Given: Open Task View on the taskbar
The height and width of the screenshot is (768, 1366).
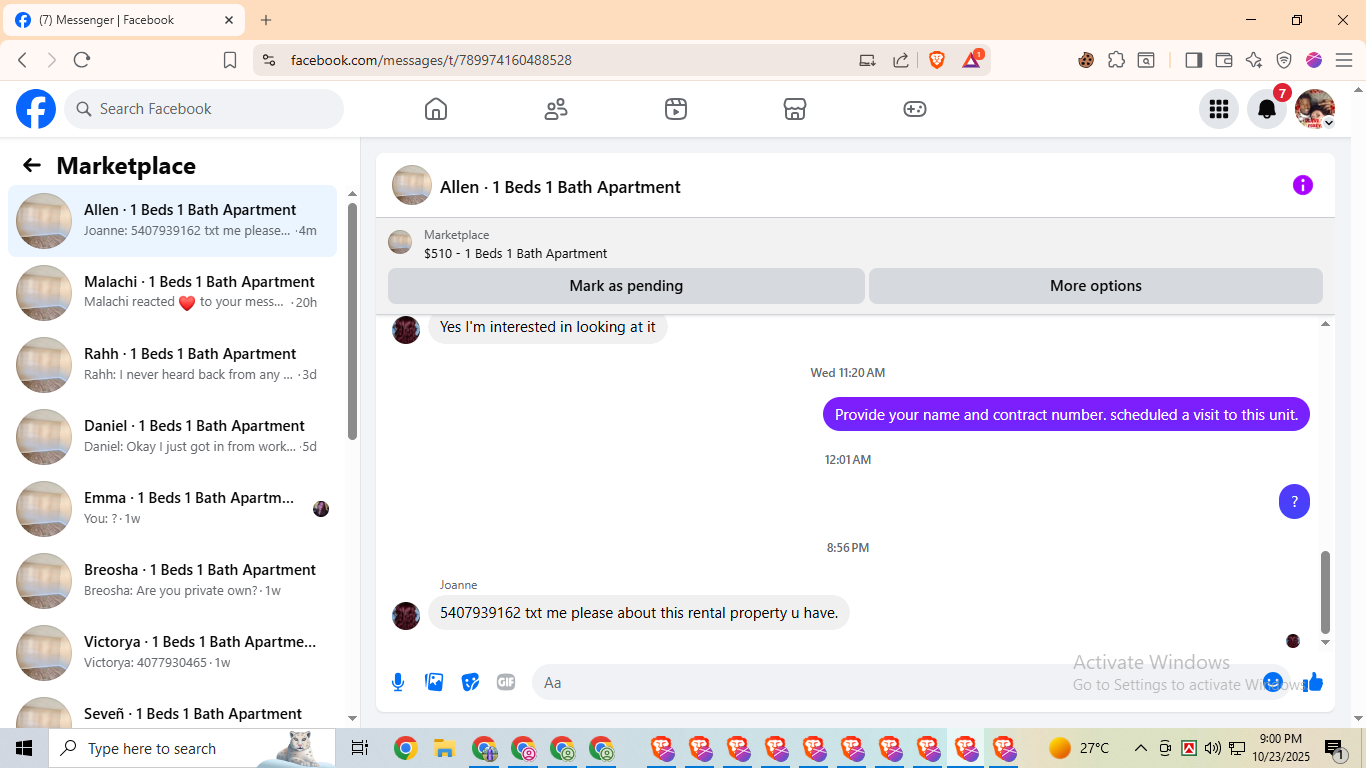Looking at the screenshot, I should point(360,748).
